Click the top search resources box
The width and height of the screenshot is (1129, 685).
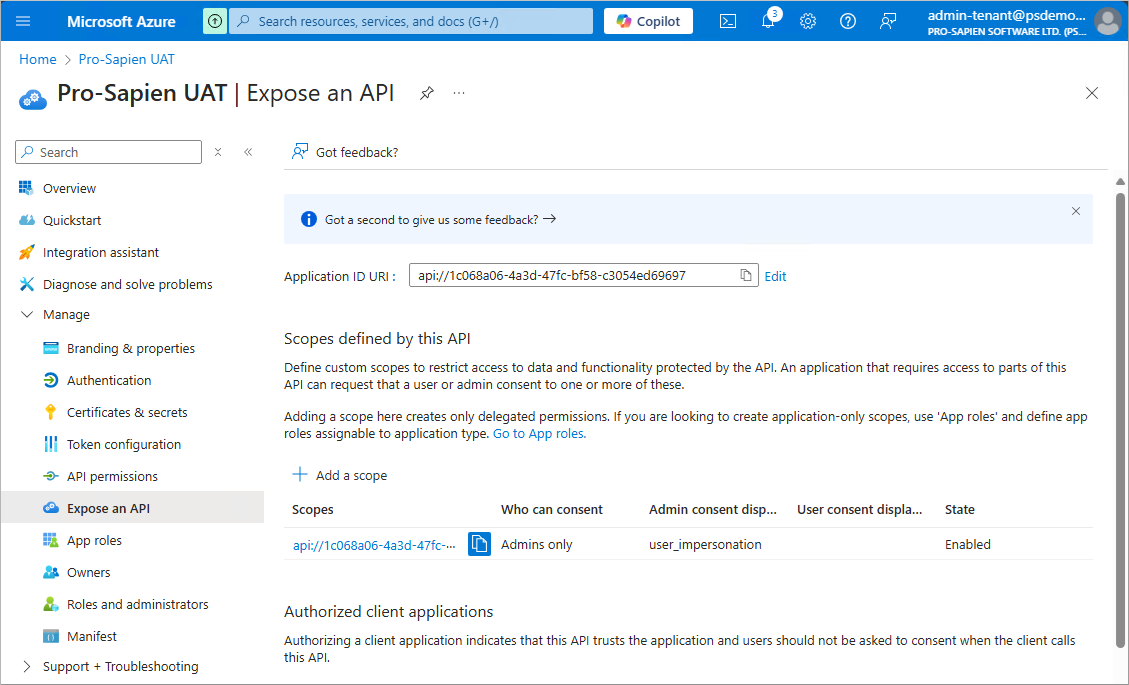410,21
